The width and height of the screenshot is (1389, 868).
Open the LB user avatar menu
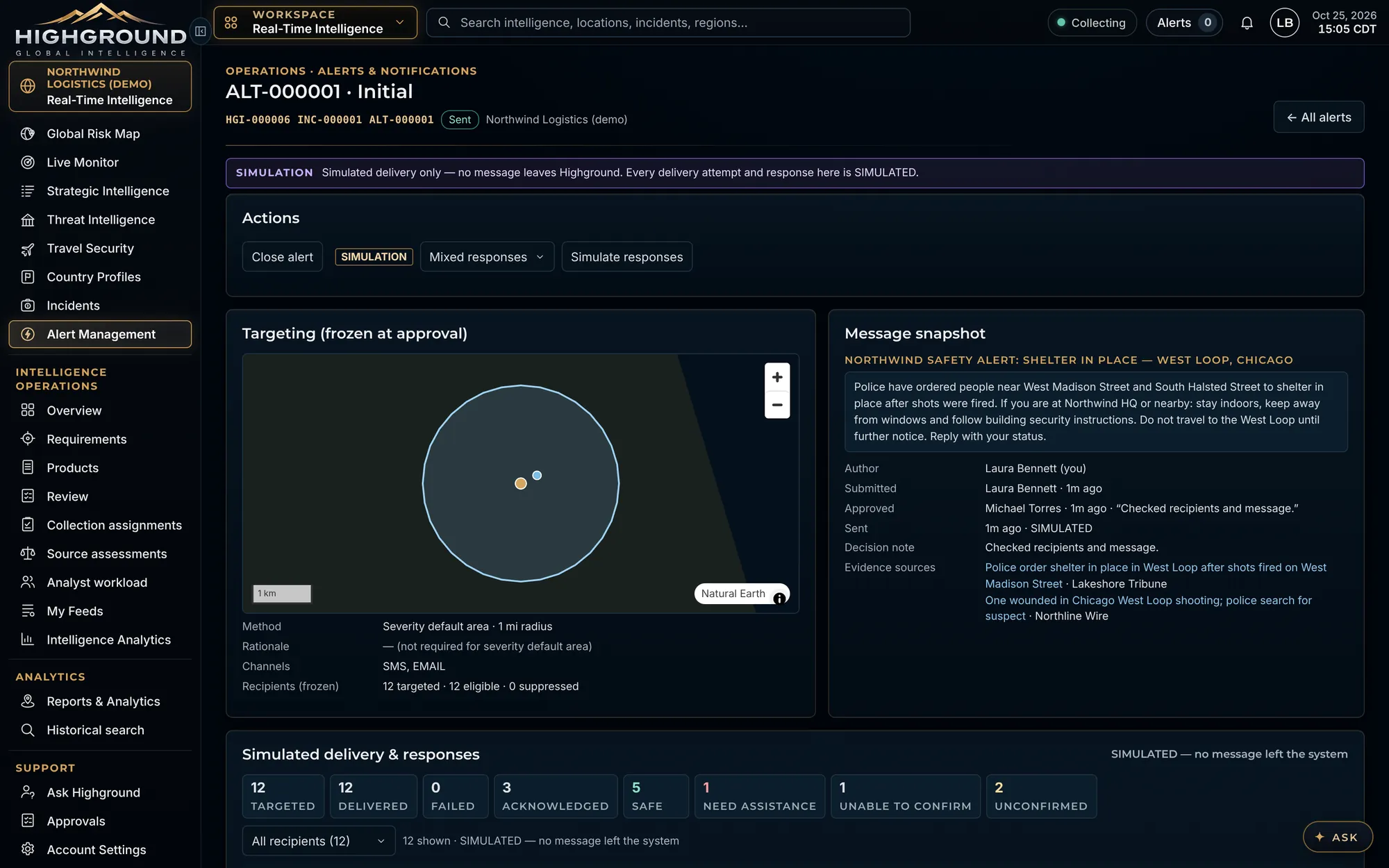1284,23
